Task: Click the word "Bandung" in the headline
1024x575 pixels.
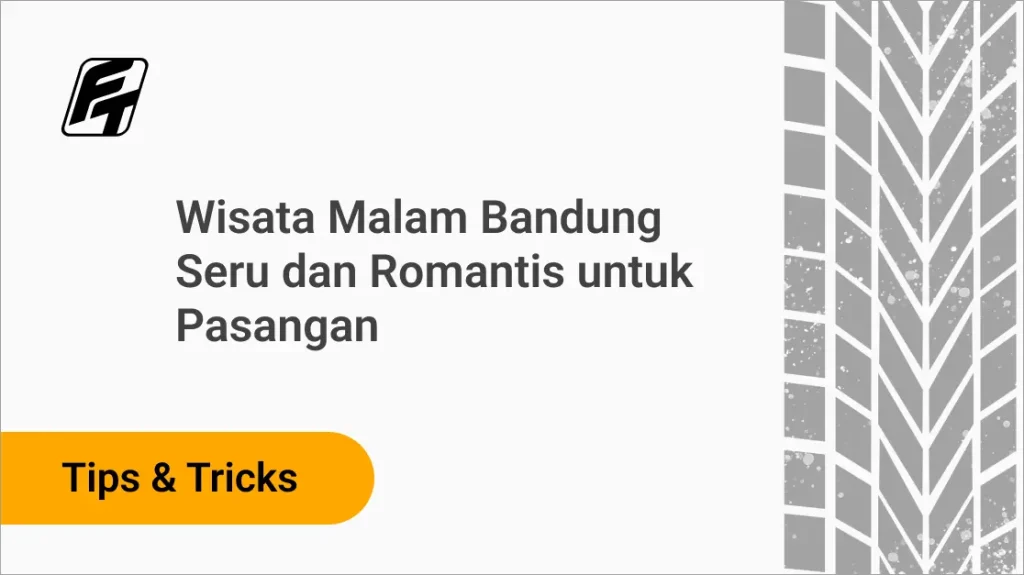Action: click(x=571, y=218)
